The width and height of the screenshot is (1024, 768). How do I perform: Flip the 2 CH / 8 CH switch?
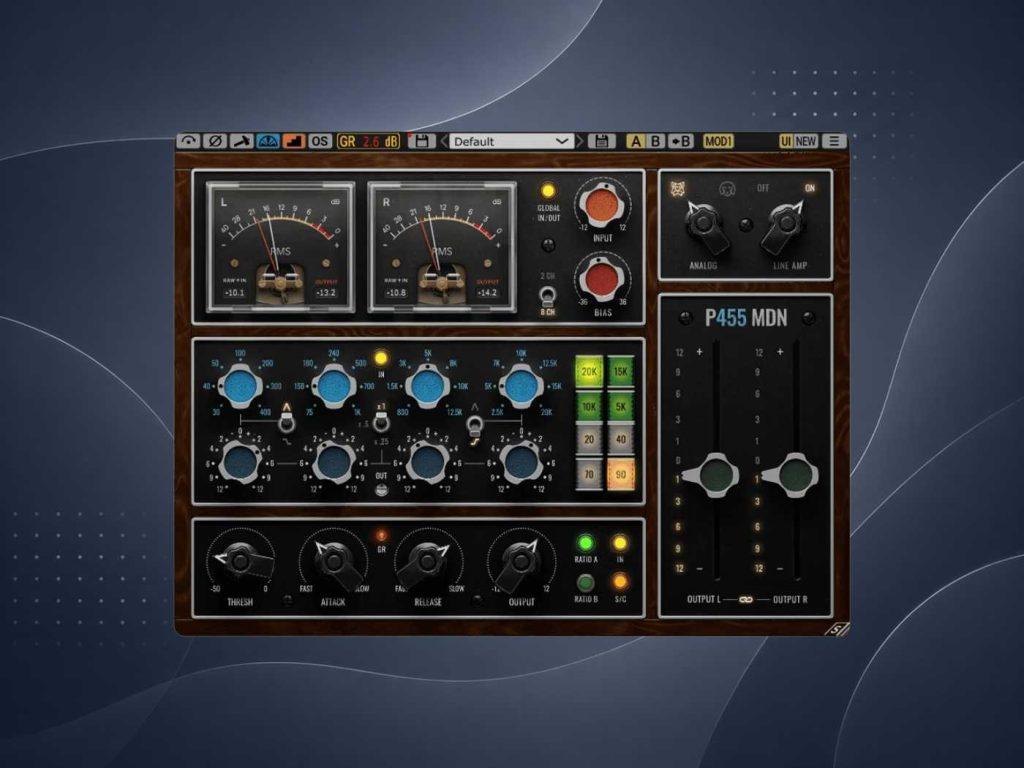547,296
